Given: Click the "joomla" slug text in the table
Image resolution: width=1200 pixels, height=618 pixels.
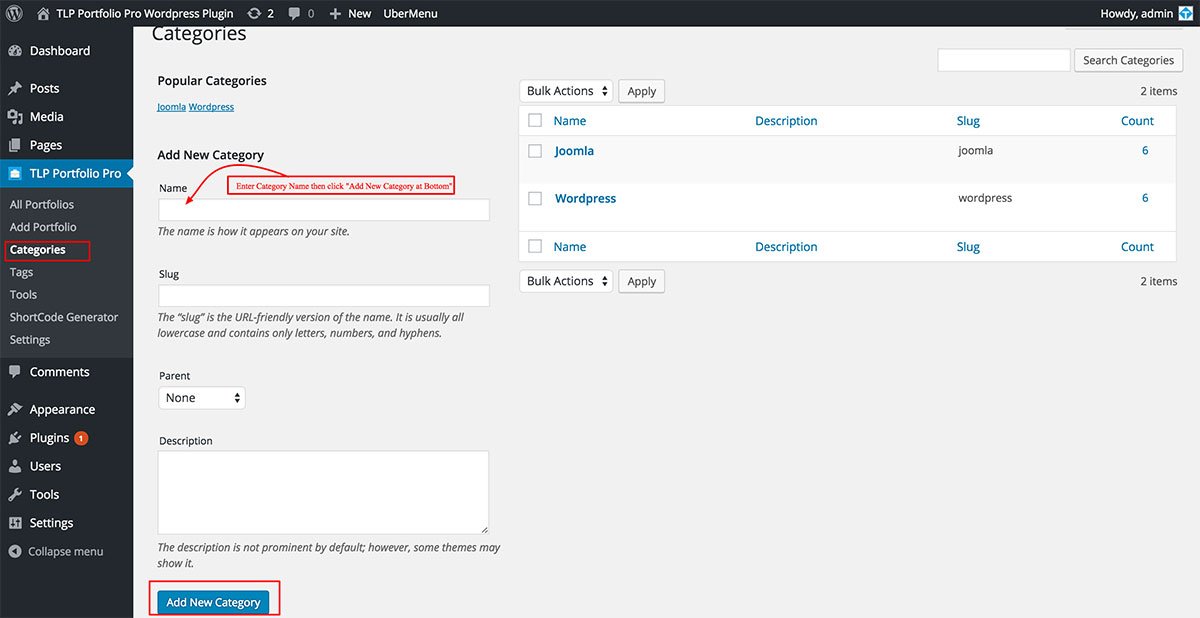Looking at the screenshot, I should (975, 151).
